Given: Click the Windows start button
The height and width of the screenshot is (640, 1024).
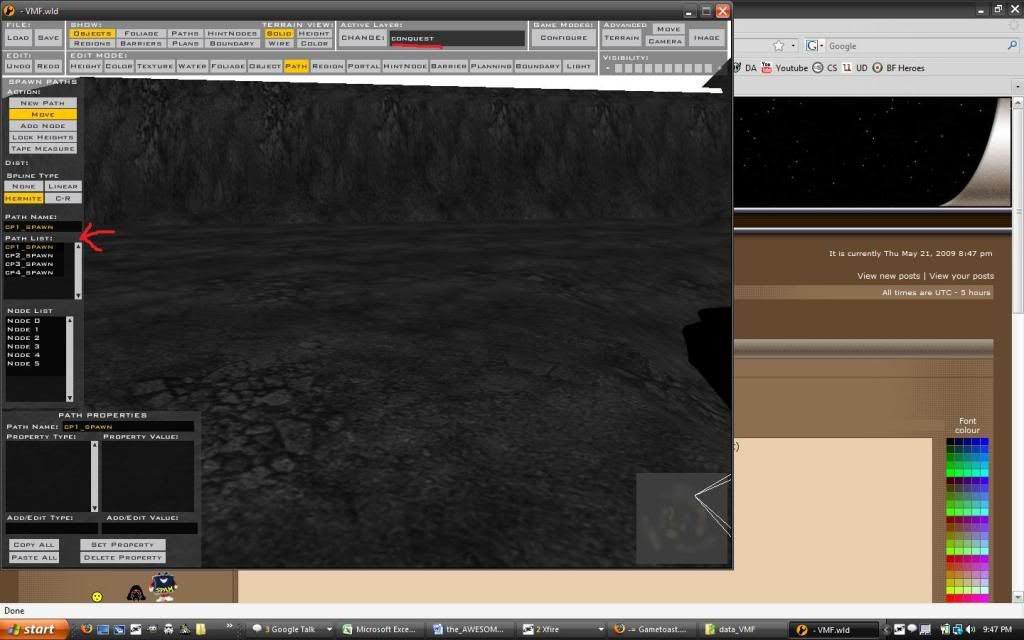Looking at the screenshot, I should 33,630.
